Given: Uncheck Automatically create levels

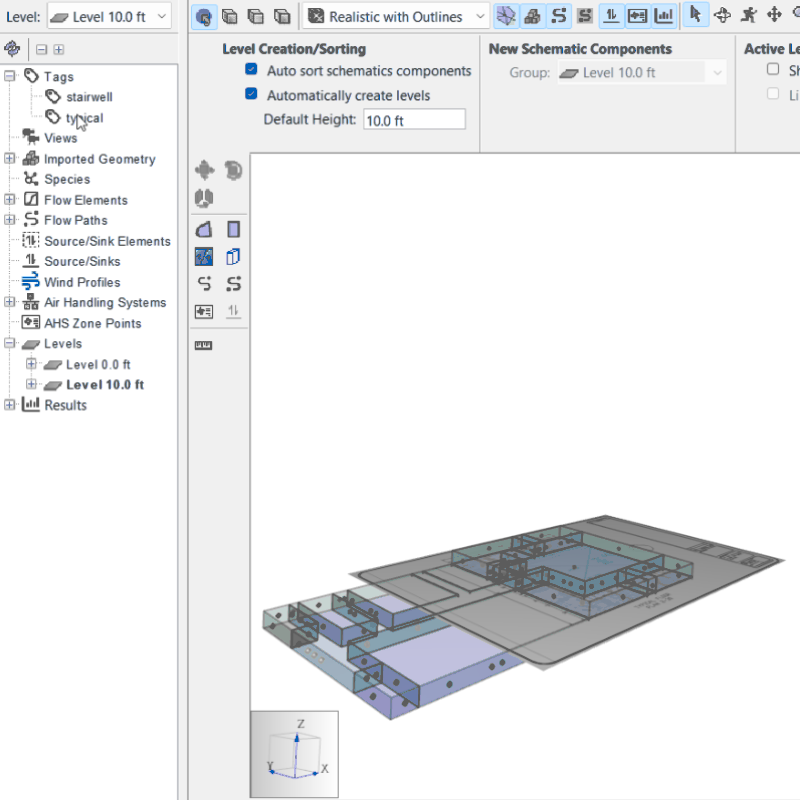Looking at the screenshot, I should click(251, 94).
